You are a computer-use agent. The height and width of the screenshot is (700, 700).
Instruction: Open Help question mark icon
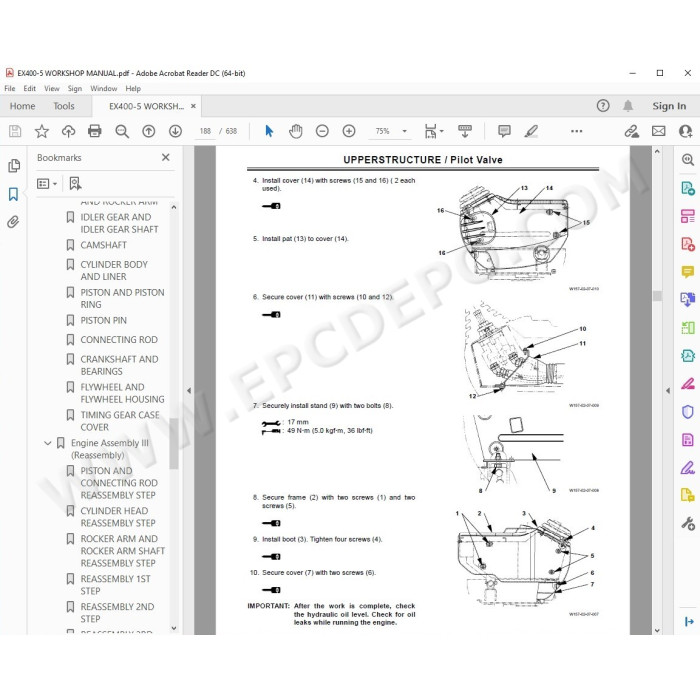point(603,106)
